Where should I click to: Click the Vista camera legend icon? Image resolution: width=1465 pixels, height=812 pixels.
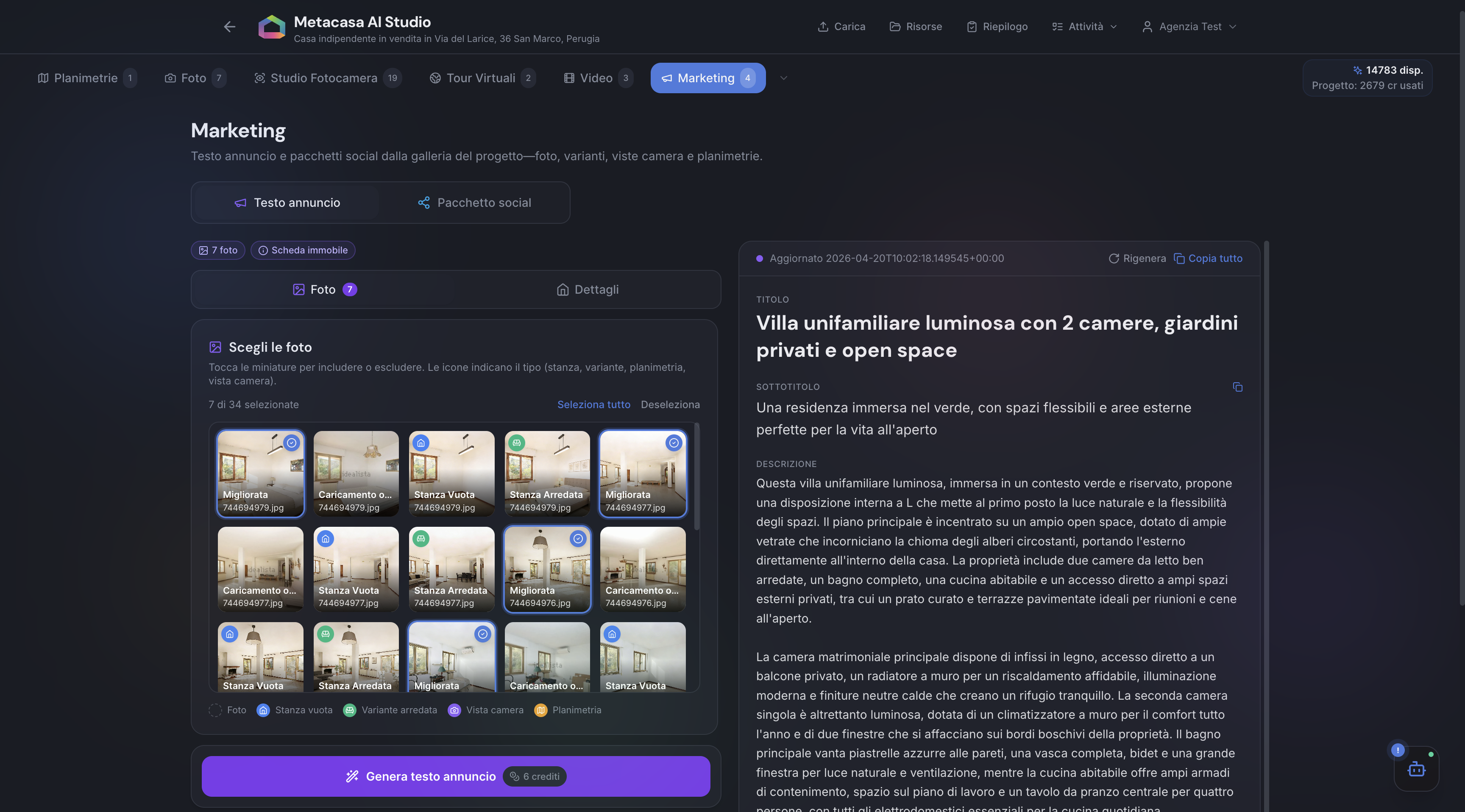click(454, 709)
